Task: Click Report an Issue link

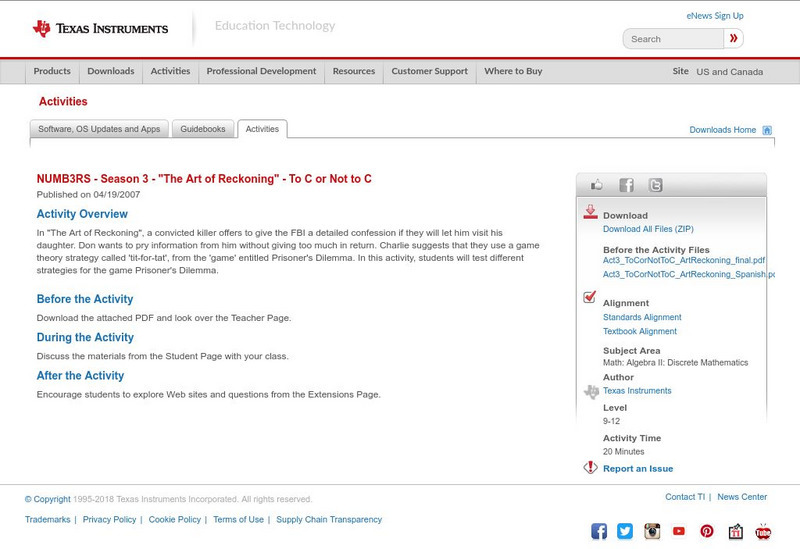Action: [638, 469]
